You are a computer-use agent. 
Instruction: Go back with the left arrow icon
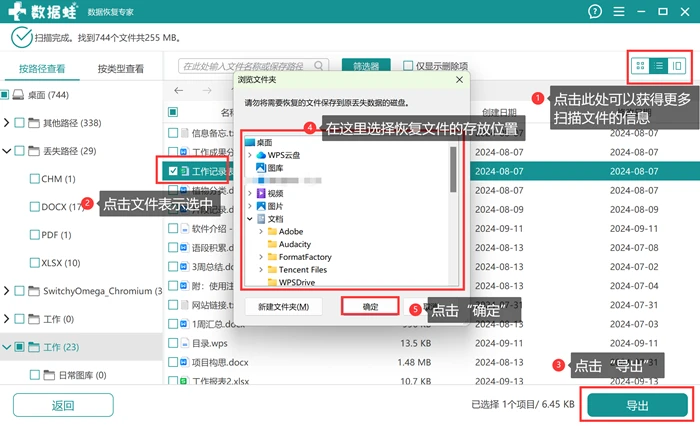click(x=179, y=91)
